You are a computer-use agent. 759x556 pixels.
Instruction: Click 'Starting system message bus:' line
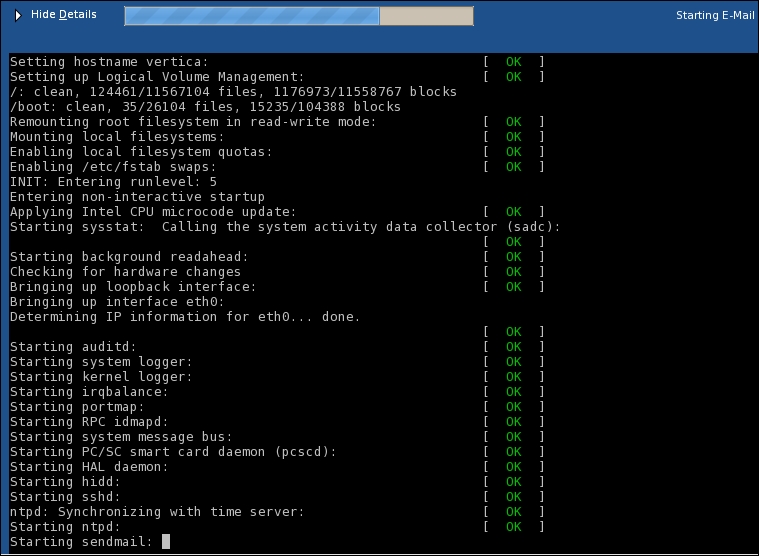coord(121,437)
